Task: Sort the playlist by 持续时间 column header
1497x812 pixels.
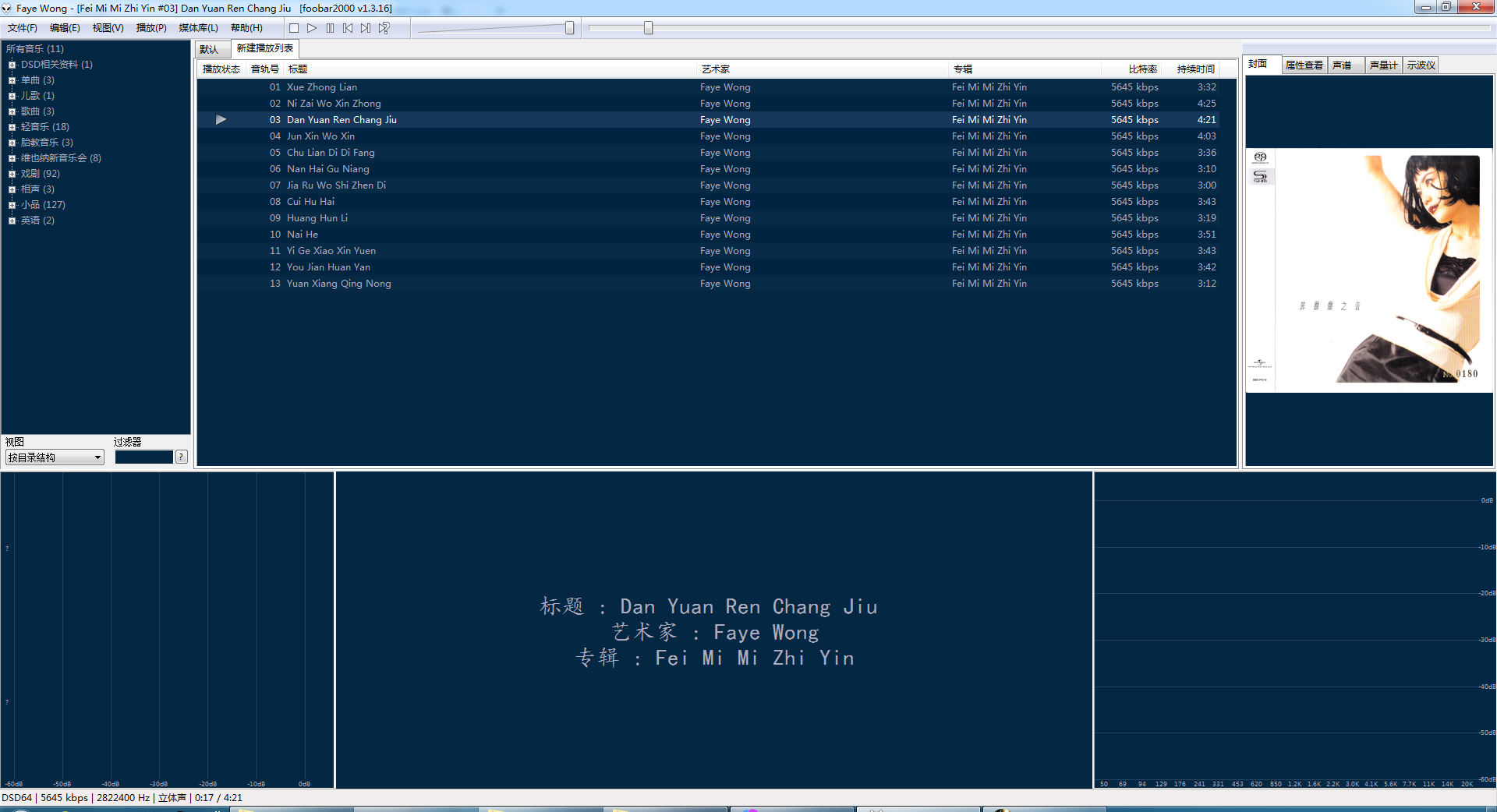Action: tap(1195, 69)
